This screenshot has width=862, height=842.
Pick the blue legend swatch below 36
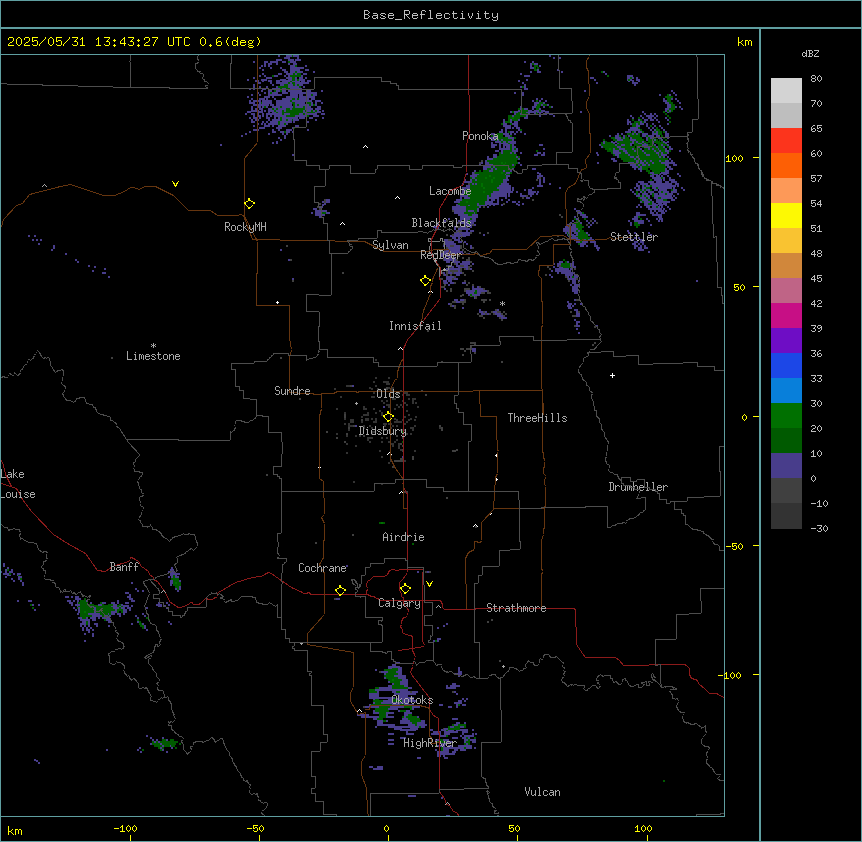pos(786,365)
